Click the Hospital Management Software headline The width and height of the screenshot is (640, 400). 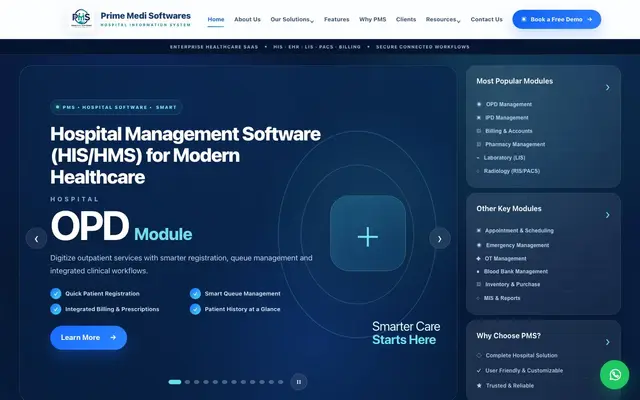coord(186,156)
